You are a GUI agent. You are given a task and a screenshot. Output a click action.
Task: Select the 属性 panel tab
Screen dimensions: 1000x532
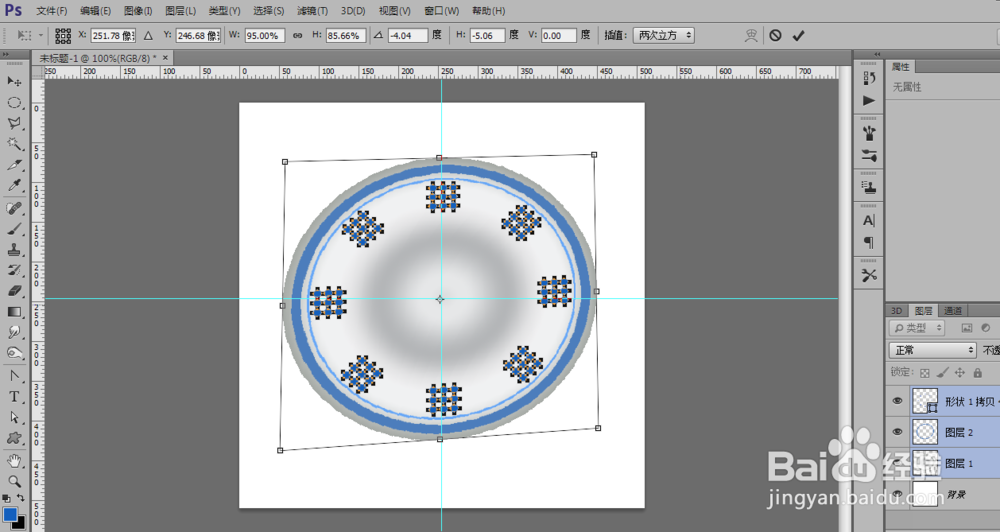point(901,67)
